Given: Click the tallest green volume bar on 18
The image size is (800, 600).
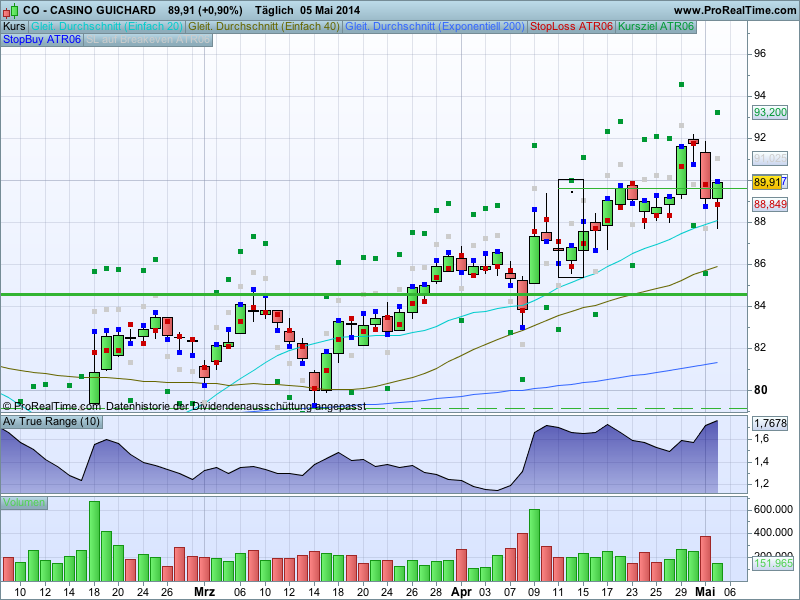Looking at the screenshot, I should [94, 541].
